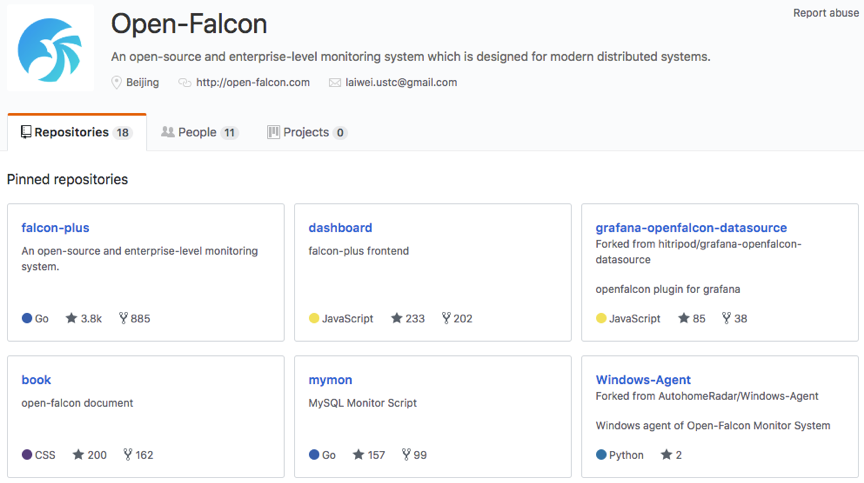Screen dimensions: 864x483
Task: Open the grafana-openfalcon-datasource repository
Action: [691, 227]
